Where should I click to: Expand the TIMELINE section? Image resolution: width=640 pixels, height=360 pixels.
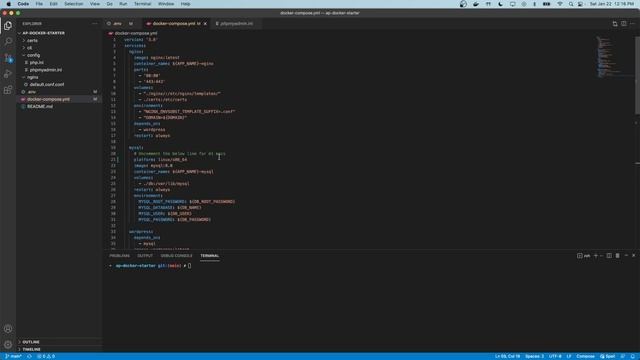[31, 349]
